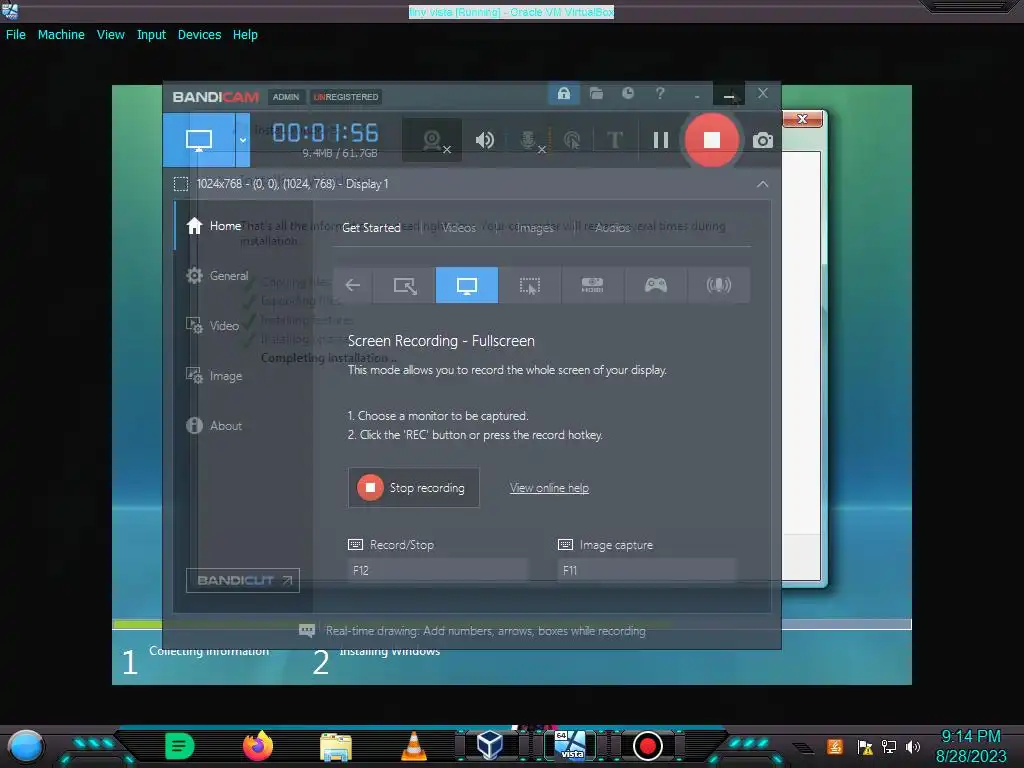Open VirtualBox Help menu

[x=245, y=35]
